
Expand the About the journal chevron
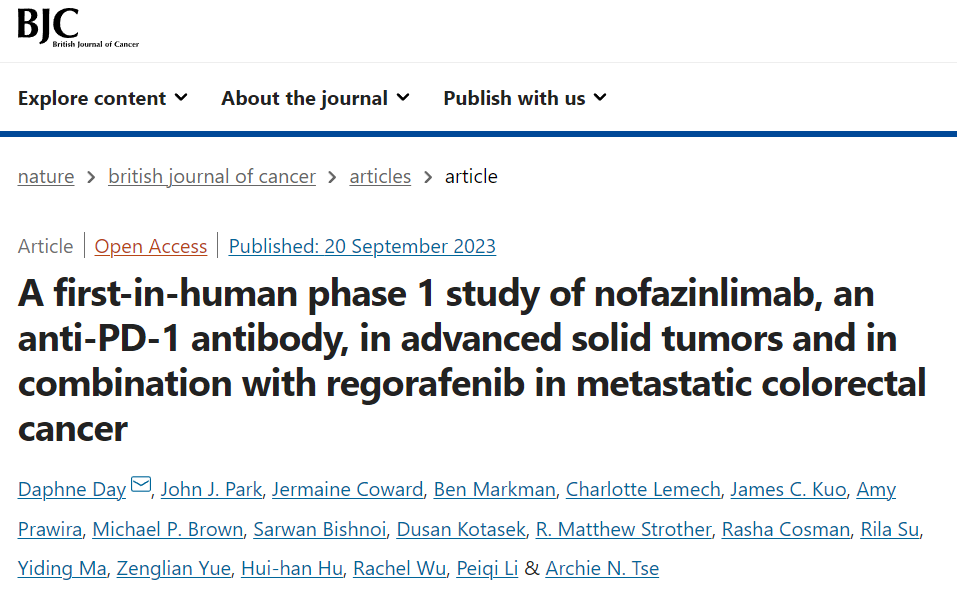click(403, 97)
